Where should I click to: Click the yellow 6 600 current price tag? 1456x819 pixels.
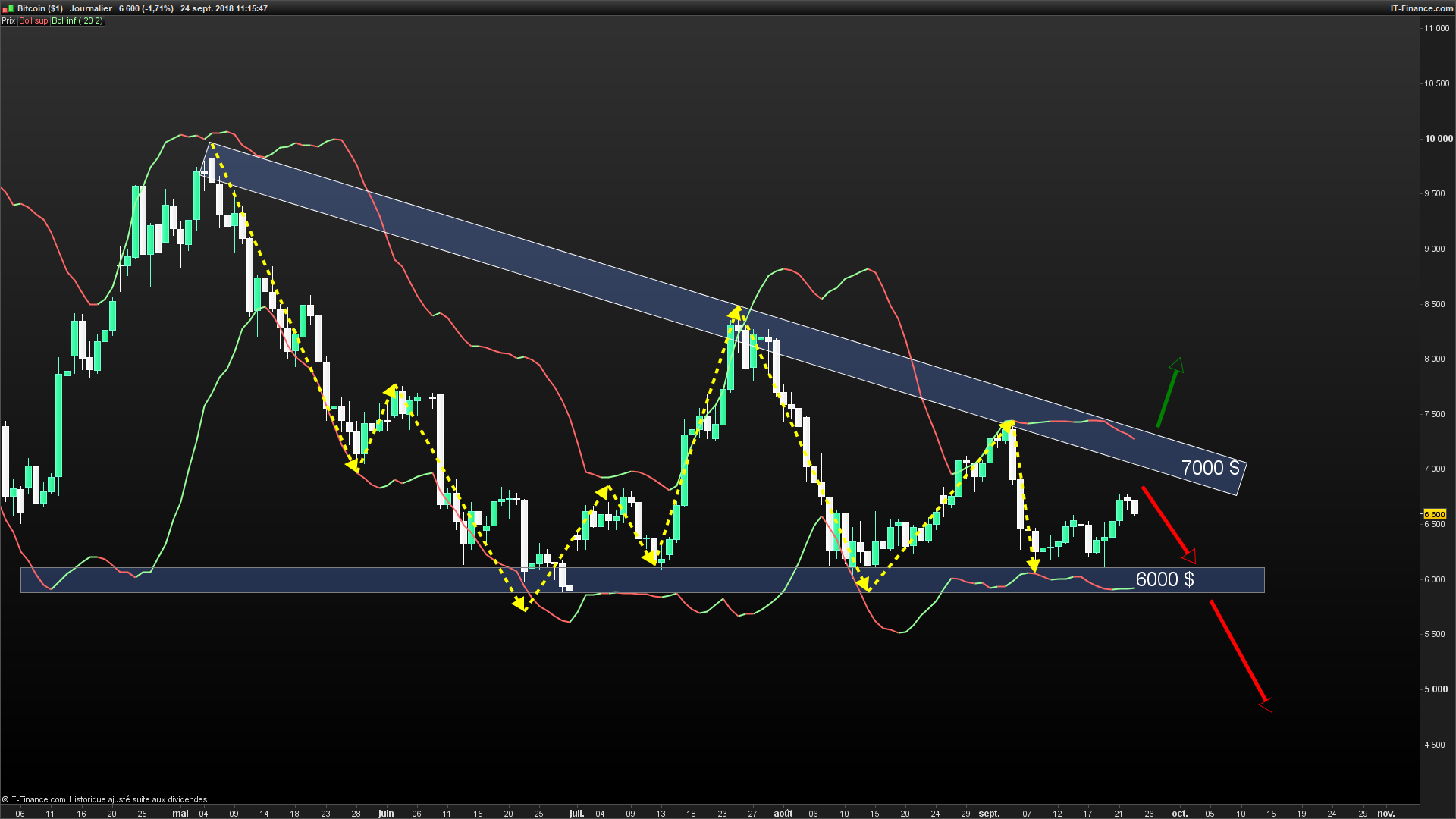coord(1435,514)
